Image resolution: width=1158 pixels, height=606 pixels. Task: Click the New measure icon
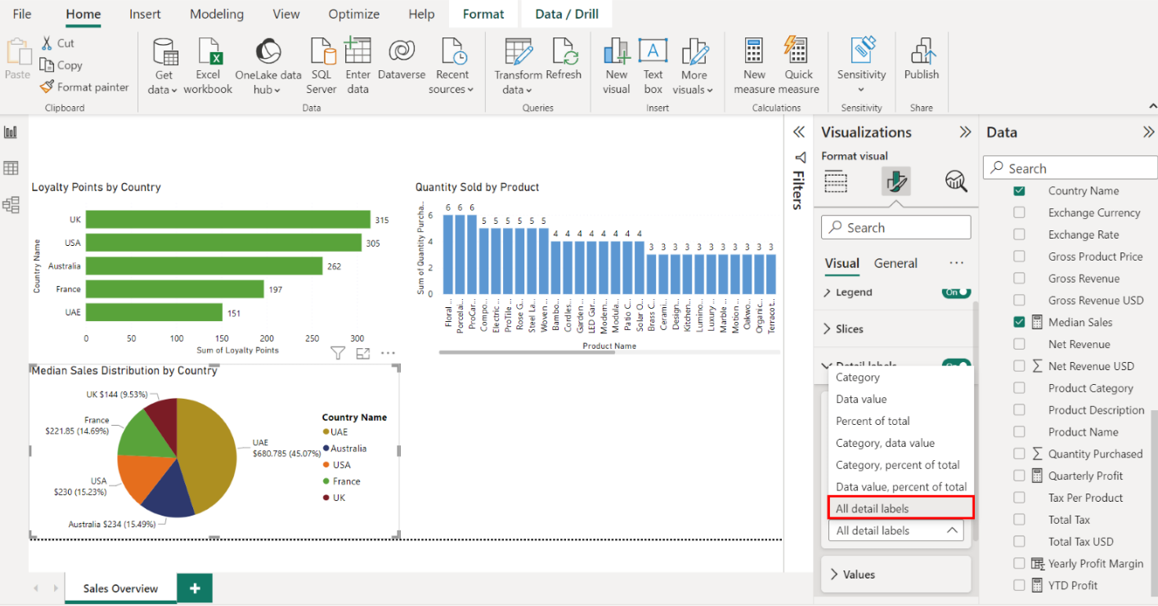tap(754, 52)
